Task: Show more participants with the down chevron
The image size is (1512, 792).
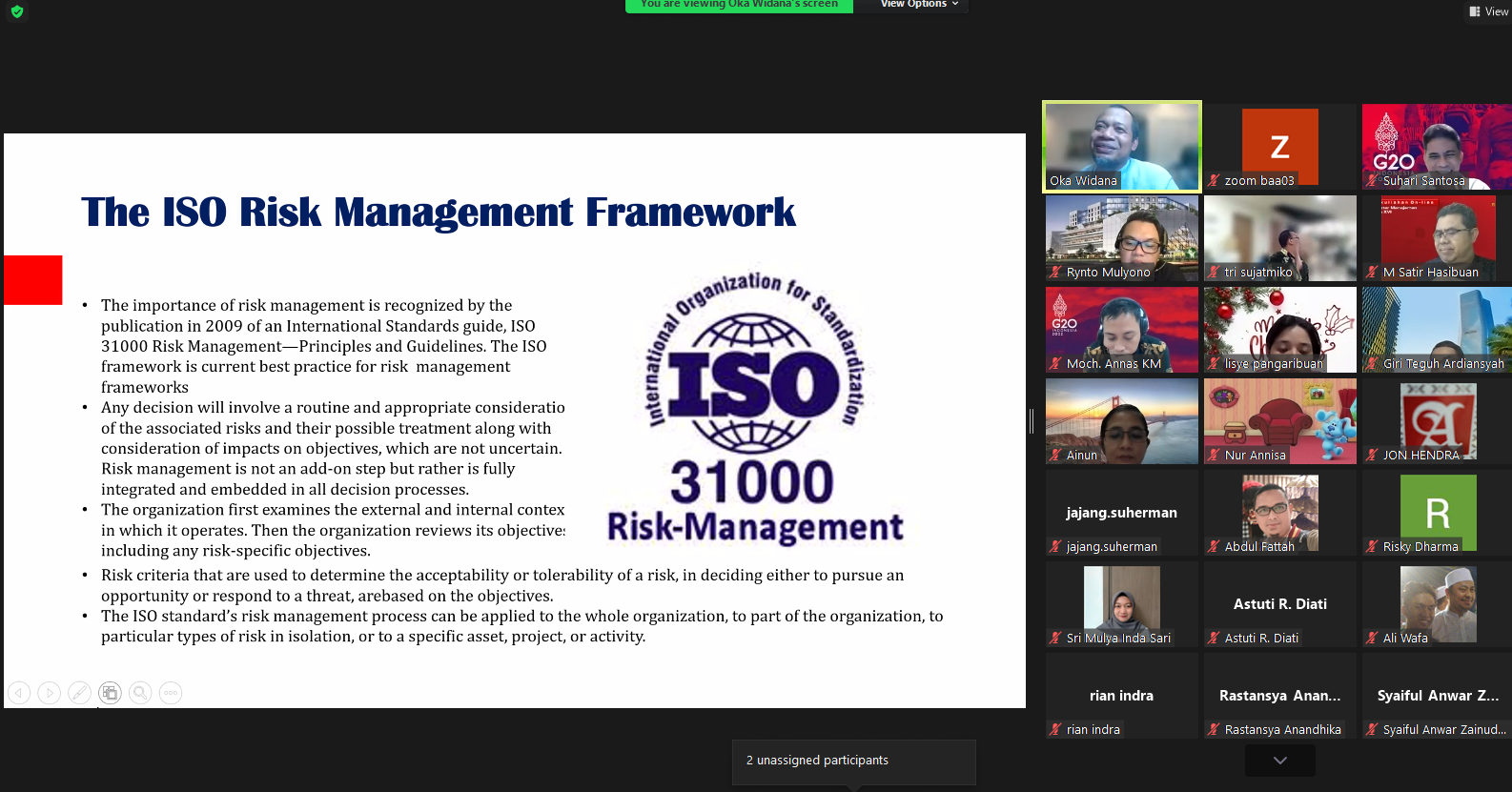Action: click(x=1280, y=761)
